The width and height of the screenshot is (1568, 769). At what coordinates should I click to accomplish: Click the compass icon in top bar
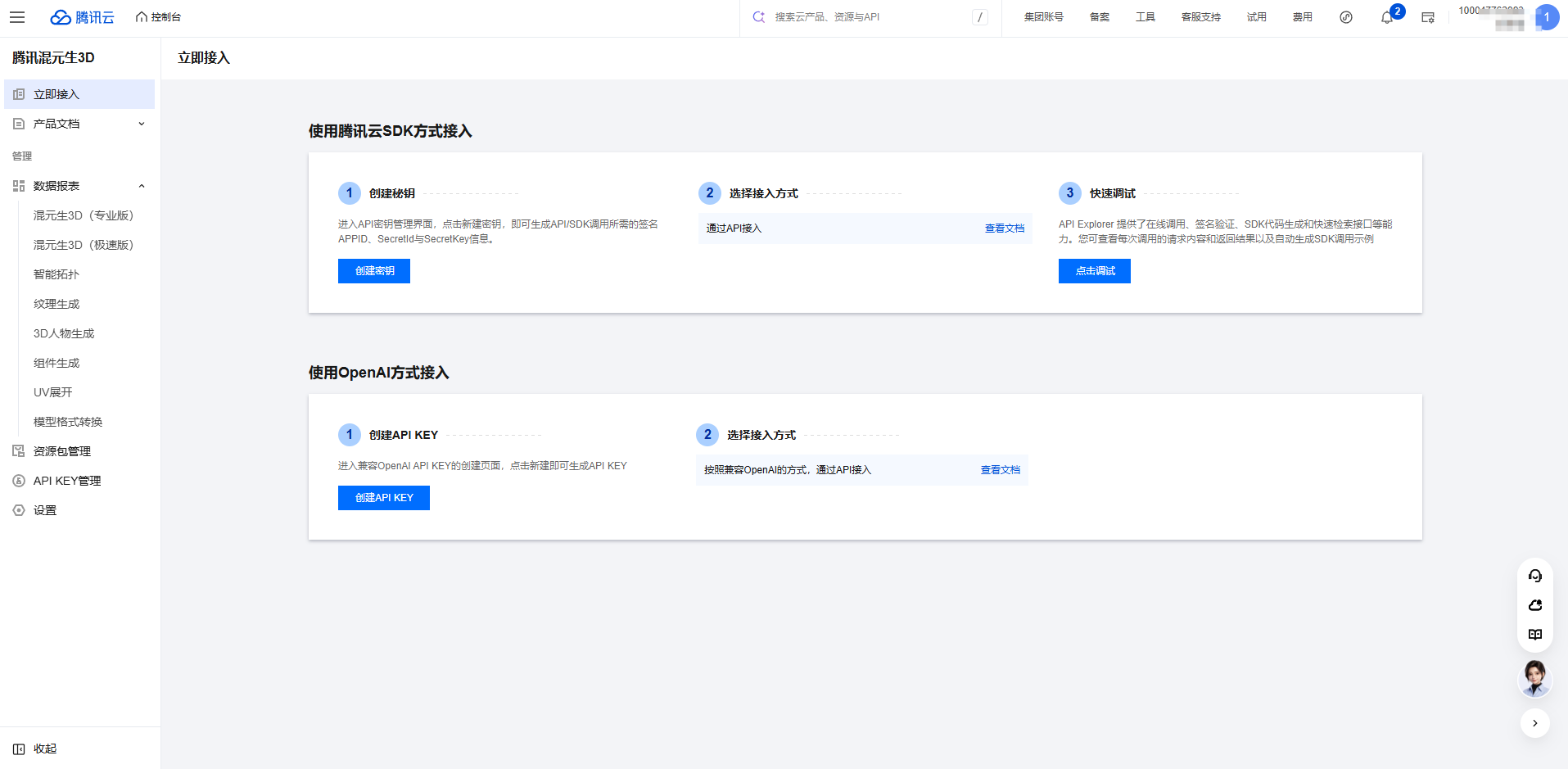pos(1346,17)
